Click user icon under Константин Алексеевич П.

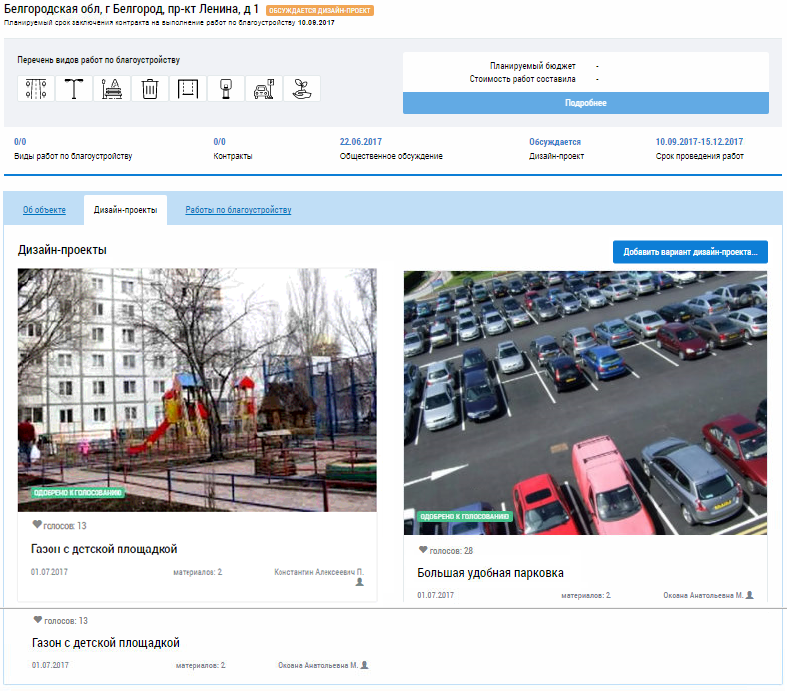[x=360, y=583]
